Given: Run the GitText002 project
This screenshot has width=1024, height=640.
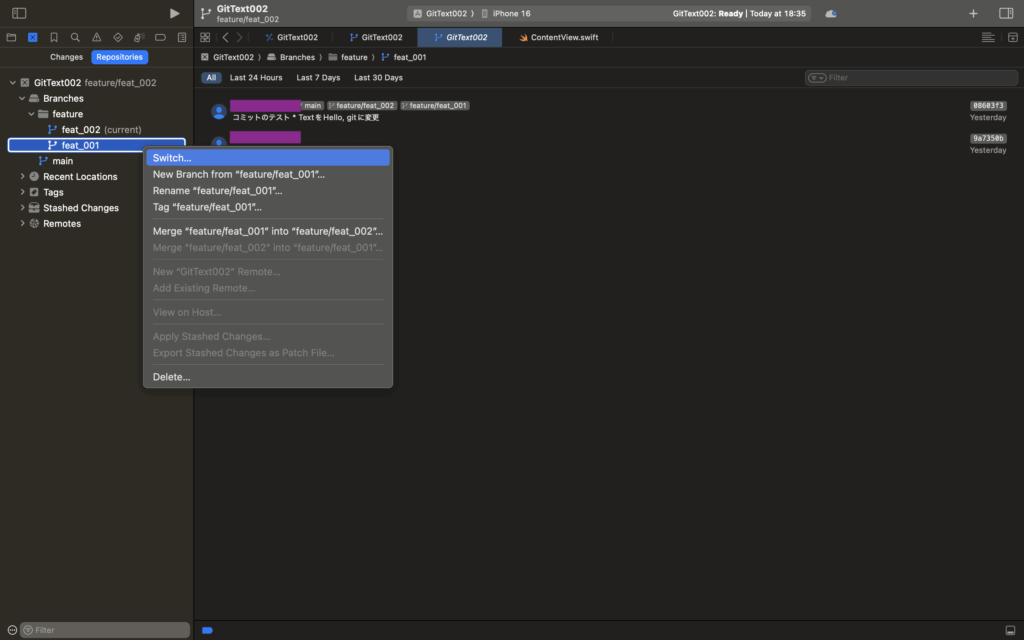Looking at the screenshot, I should [x=174, y=13].
